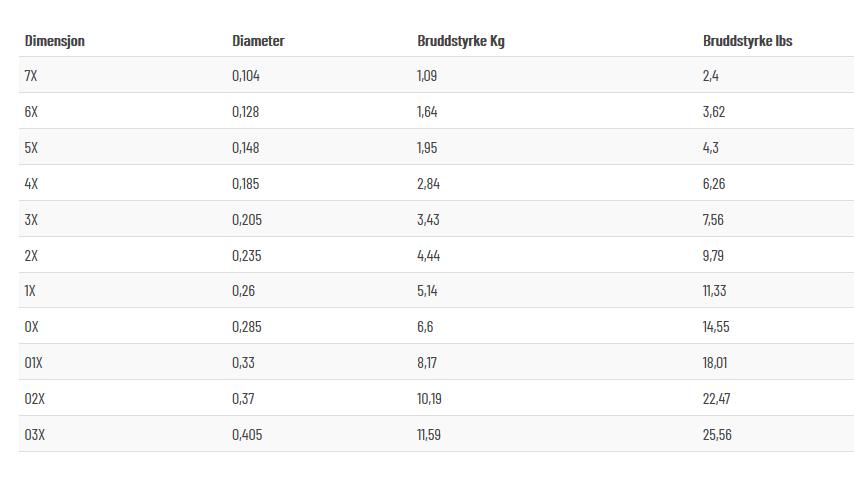The width and height of the screenshot is (854, 485).
Task: Select the 4X row label
Action: tap(31, 184)
